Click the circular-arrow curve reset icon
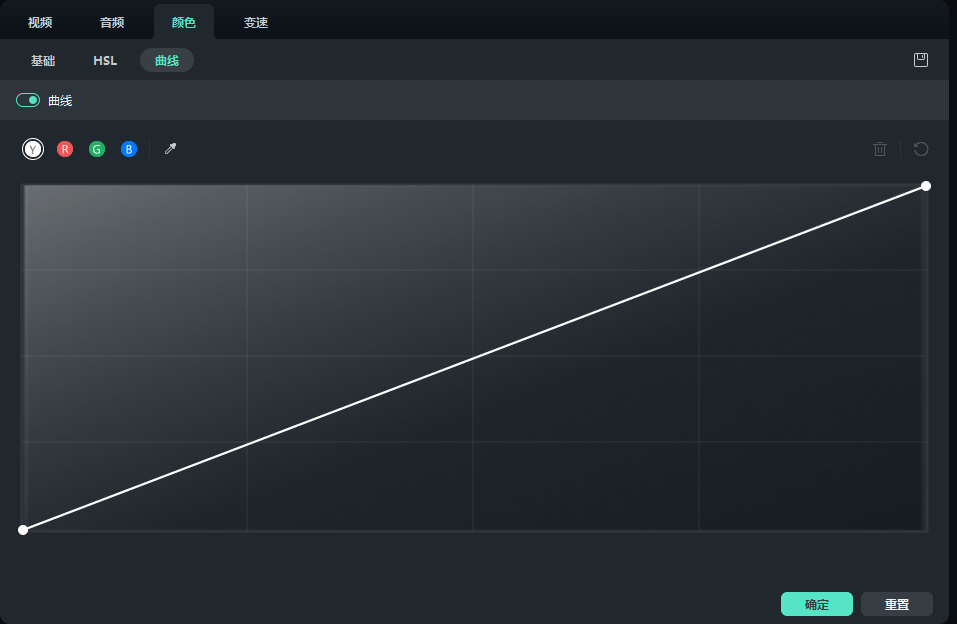The width and height of the screenshot is (957, 624). click(921, 149)
